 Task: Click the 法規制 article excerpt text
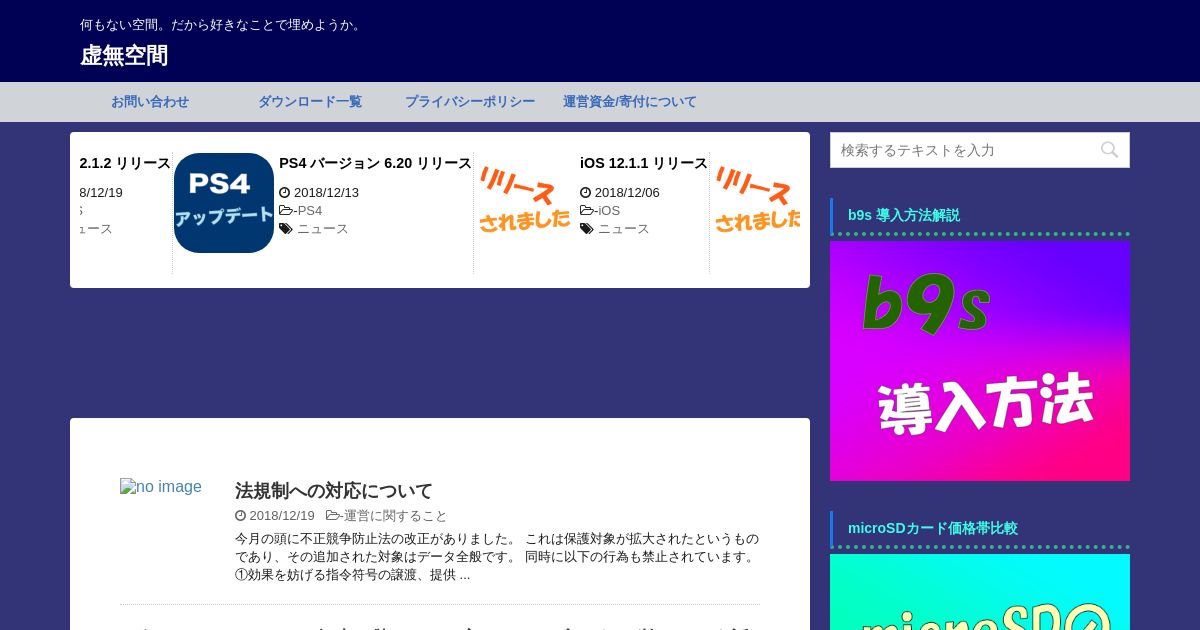497,557
